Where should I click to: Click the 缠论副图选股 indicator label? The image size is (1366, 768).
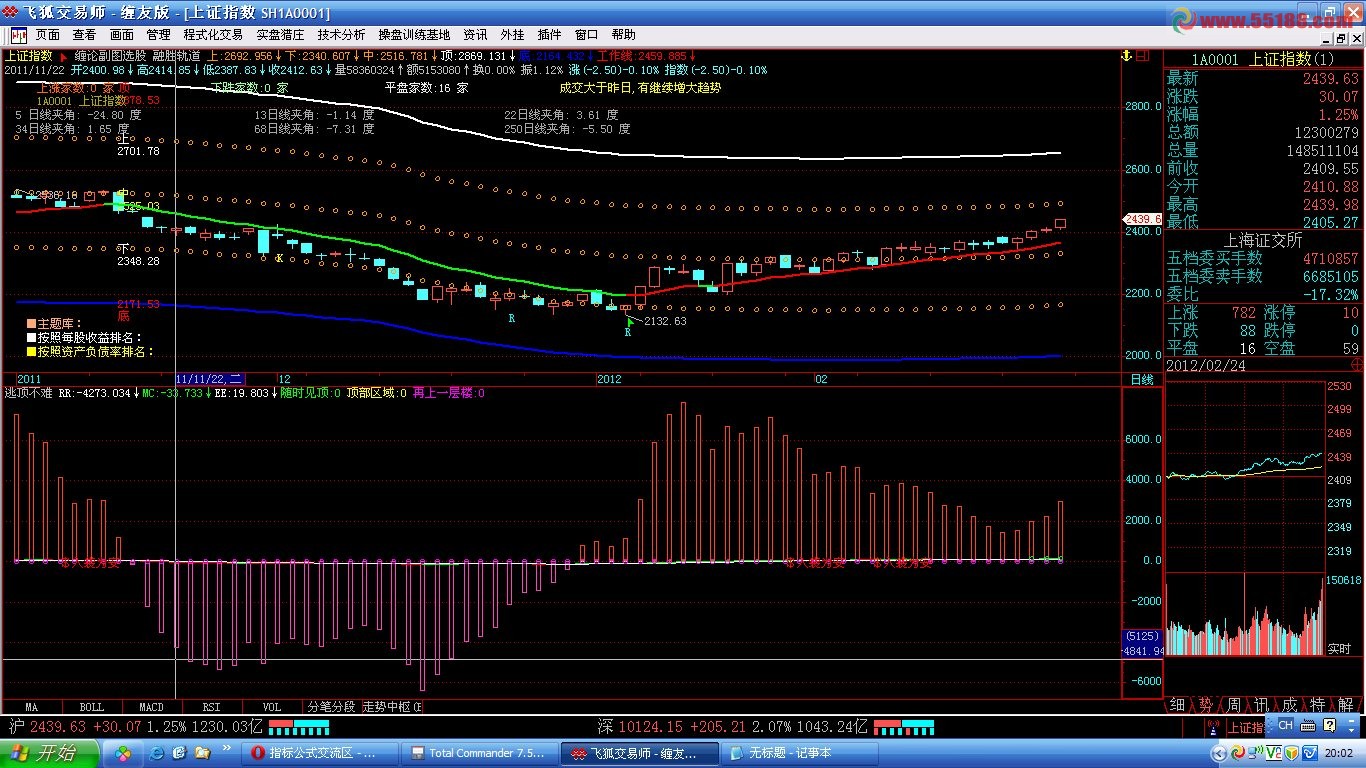tap(110, 56)
